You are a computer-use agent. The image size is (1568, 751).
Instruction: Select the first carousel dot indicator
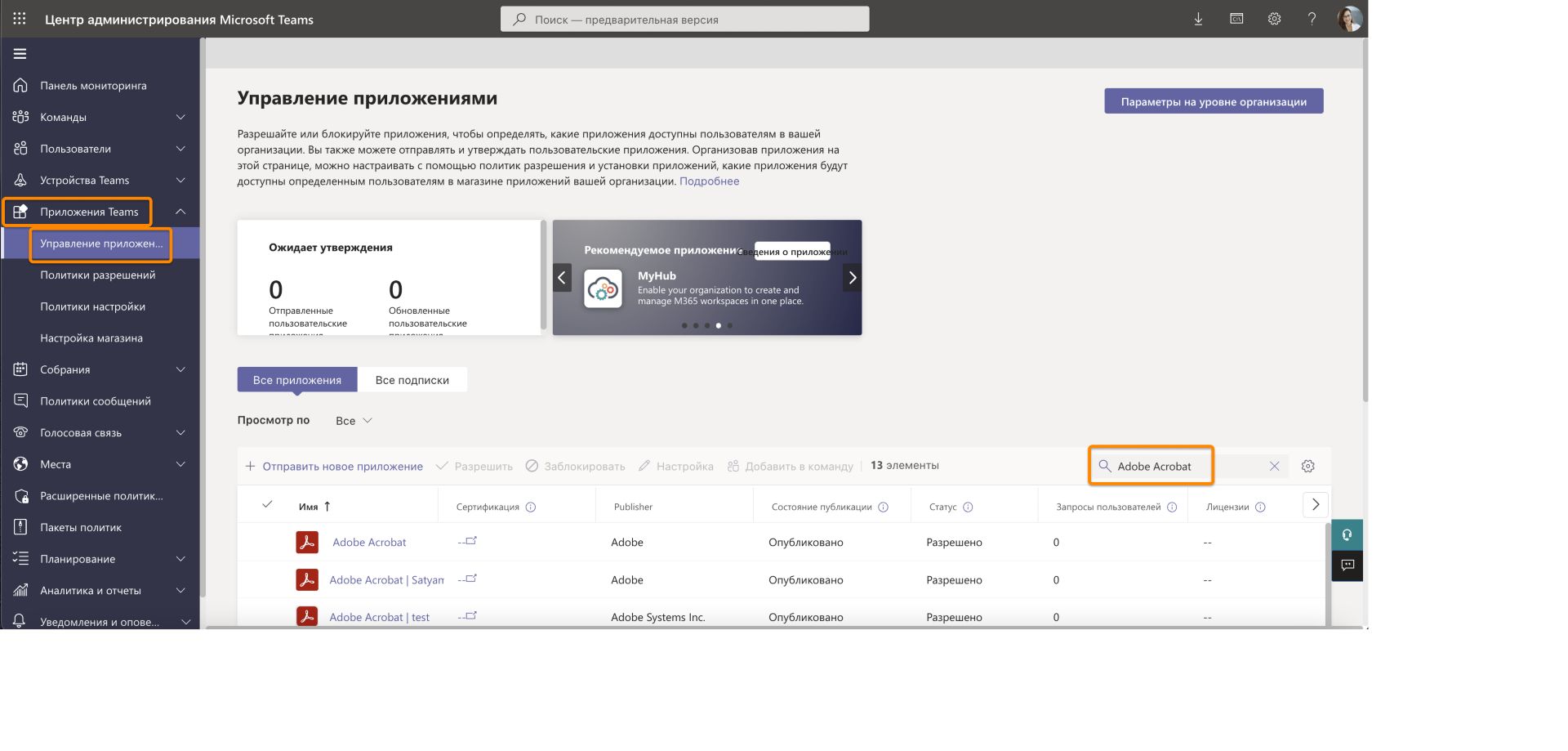(684, 325)
